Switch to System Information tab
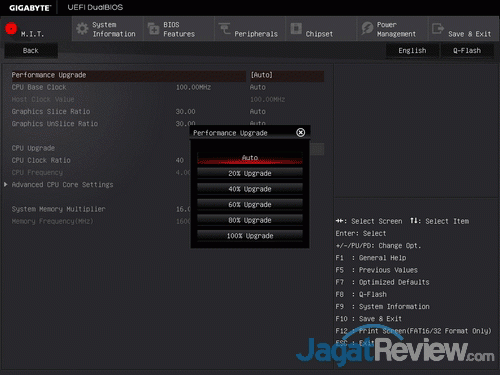The height and width of the screenshot is (375, 500). tap(107, 29)
